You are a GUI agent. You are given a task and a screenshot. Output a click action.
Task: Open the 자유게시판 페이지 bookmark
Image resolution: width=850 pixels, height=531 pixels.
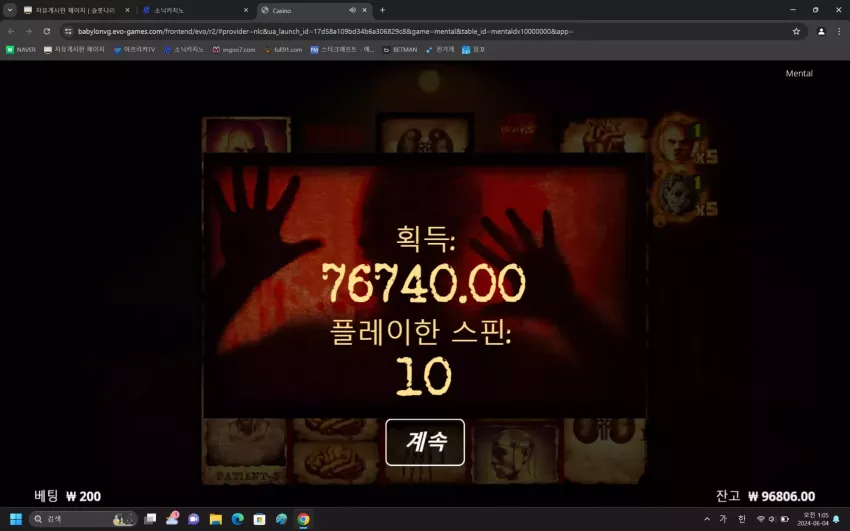tap(74, 49)
